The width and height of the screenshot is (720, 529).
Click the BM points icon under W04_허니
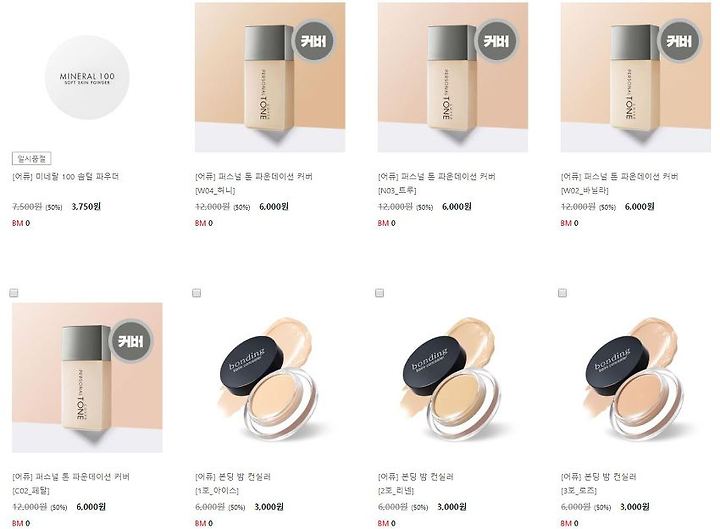click(x=201, y=223)
